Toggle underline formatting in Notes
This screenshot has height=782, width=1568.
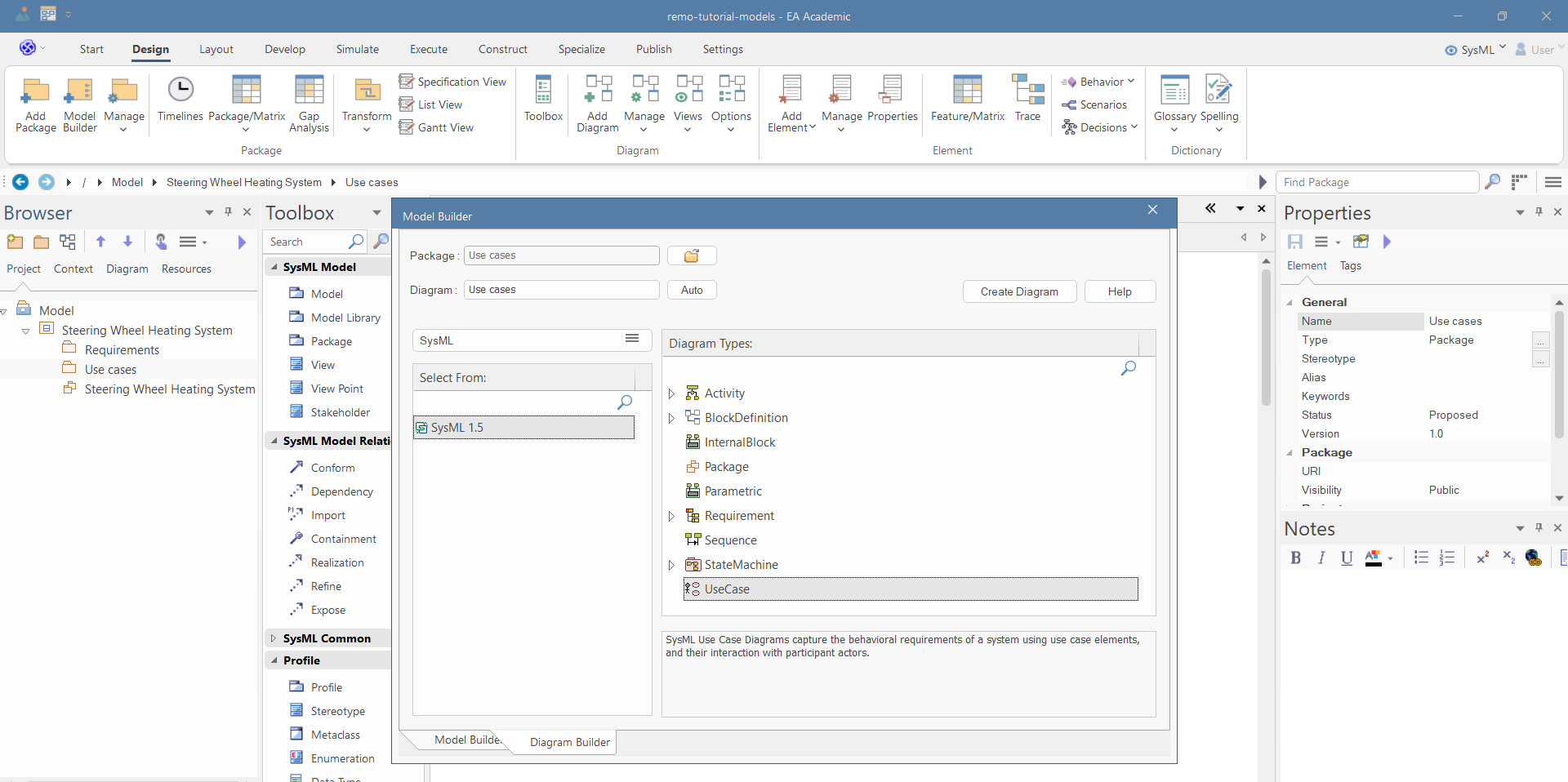[x=1347, y=558]
